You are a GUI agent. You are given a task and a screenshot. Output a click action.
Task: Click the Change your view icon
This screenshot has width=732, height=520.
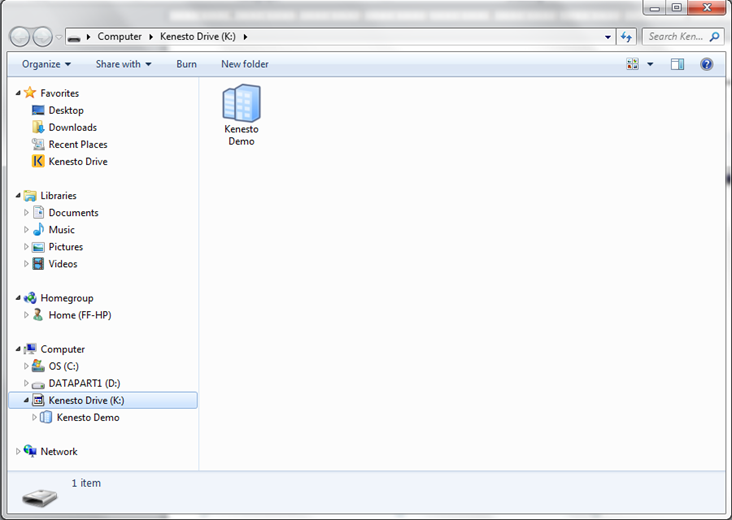(x=633, y=64)
